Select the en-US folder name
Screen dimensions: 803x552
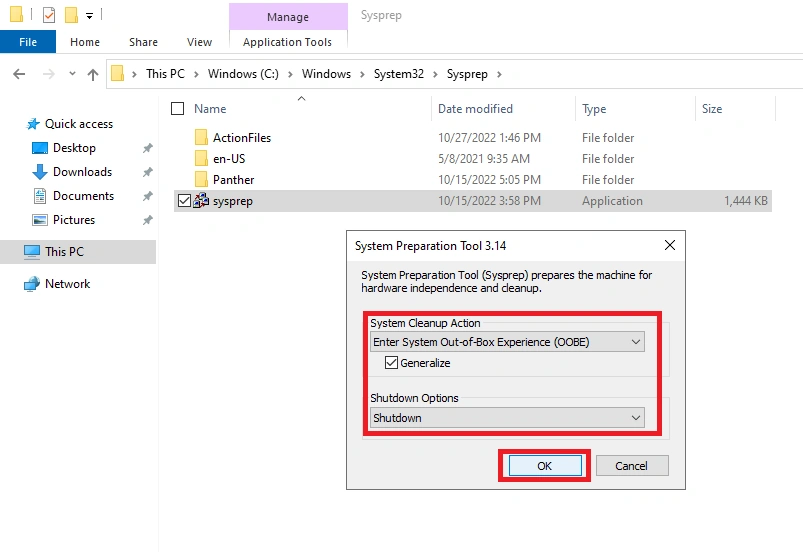pos(229,159)
